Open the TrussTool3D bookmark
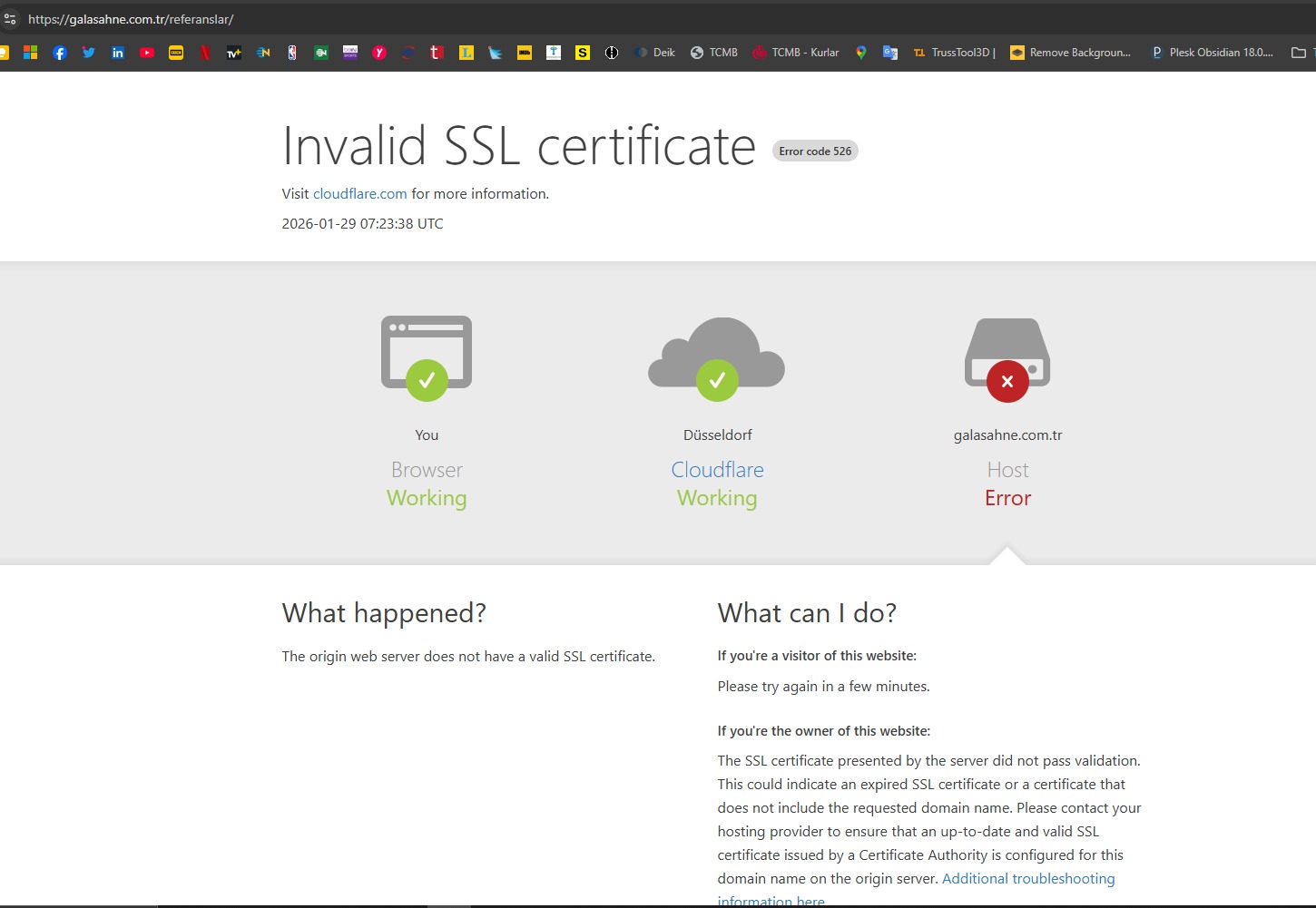The height and width of the screenshot is (908, 1316). coord(954,53)
